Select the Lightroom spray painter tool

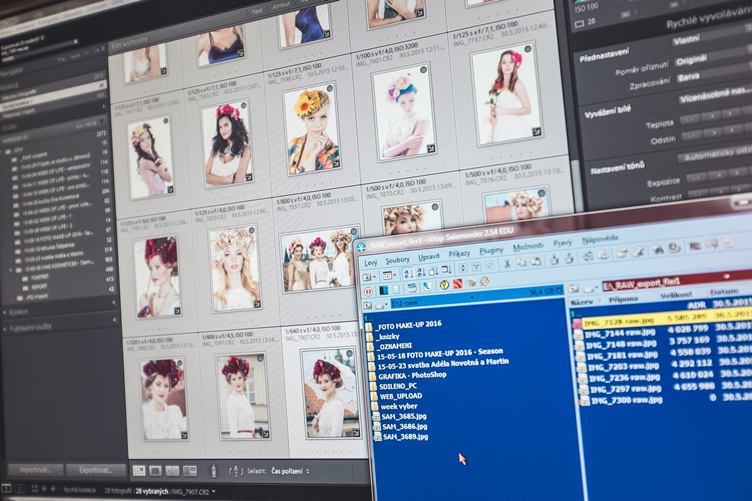click(x=213, y=471)
